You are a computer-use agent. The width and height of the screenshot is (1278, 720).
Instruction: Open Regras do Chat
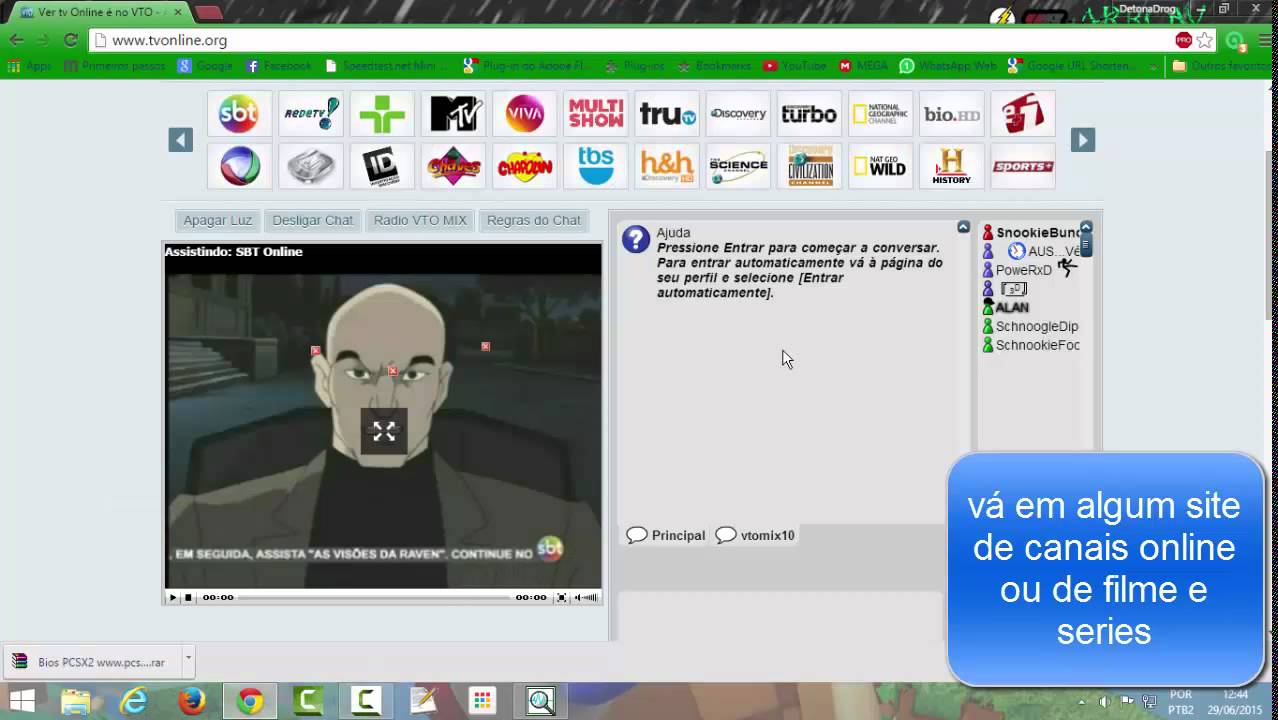(x=534, y=220)
